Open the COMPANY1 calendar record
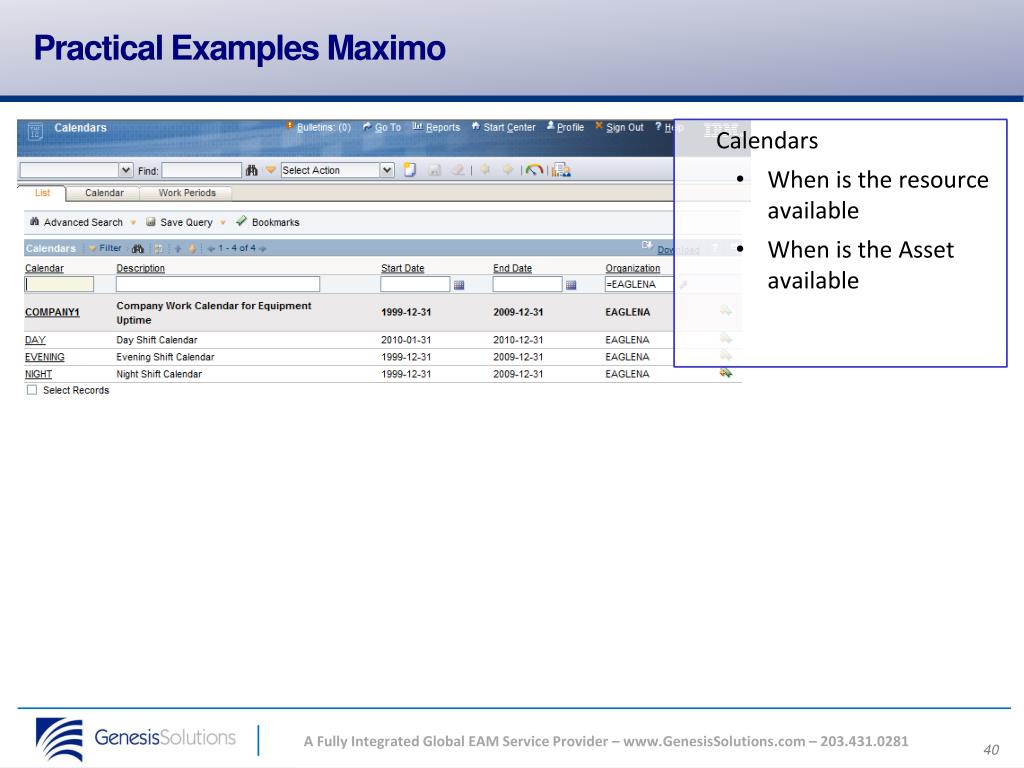This screenshot has height=768, width=1024. 52,312
